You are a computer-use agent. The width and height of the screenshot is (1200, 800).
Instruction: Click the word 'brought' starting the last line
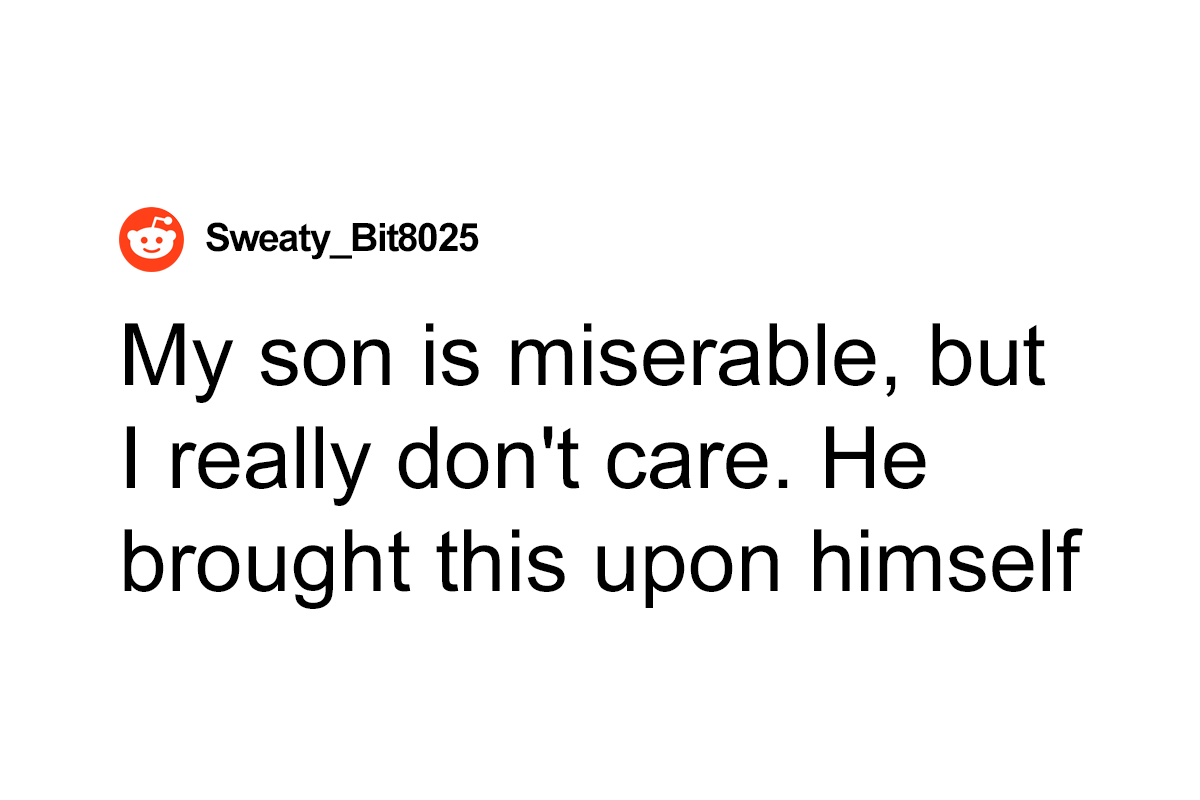point(266,565)
